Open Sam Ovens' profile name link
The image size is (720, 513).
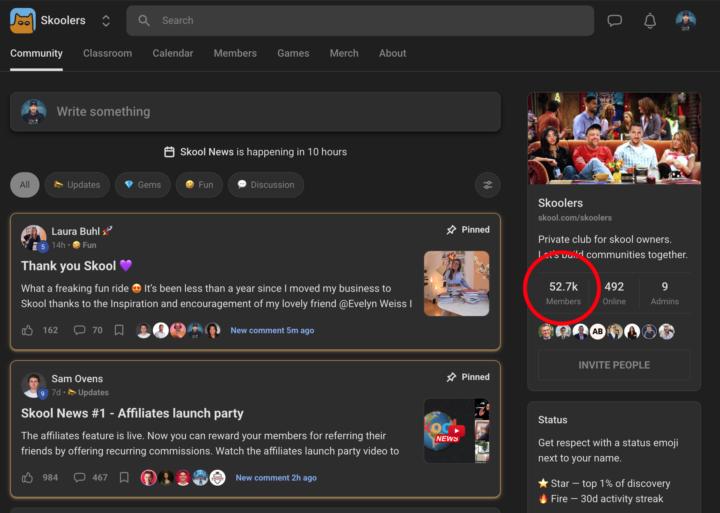click(x=77, y=378)
